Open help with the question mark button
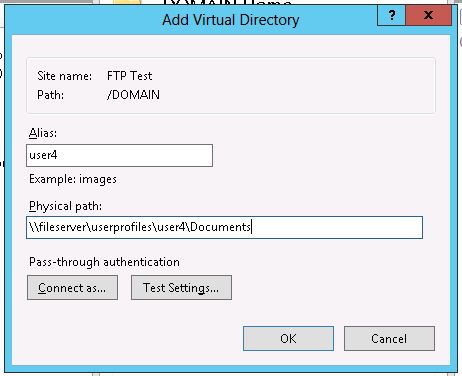Screen dimensions: 462x376 coord(392,15)
